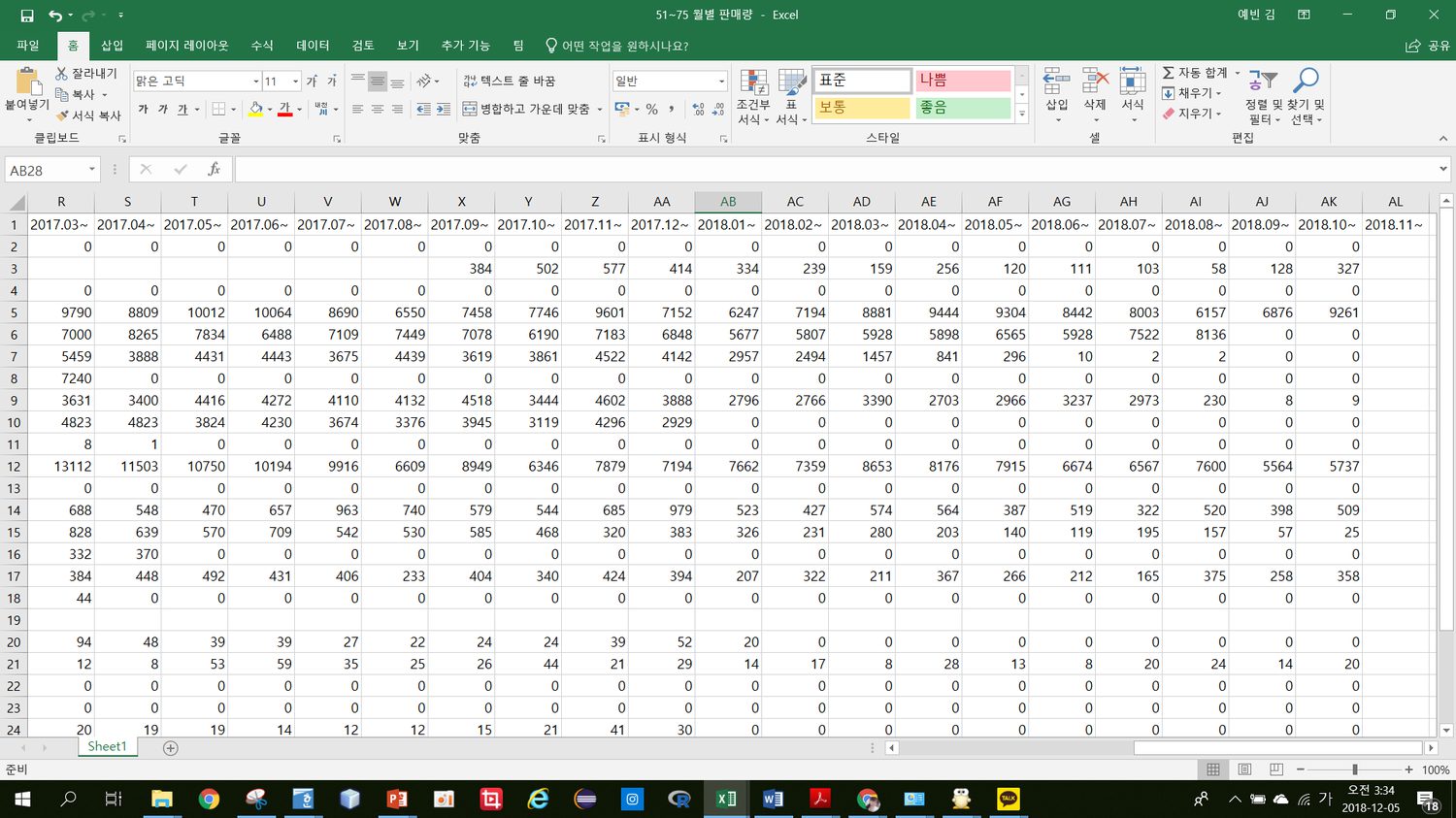
Task: Decrease font size with smaller 가 icon
Action: click(331, 82)
